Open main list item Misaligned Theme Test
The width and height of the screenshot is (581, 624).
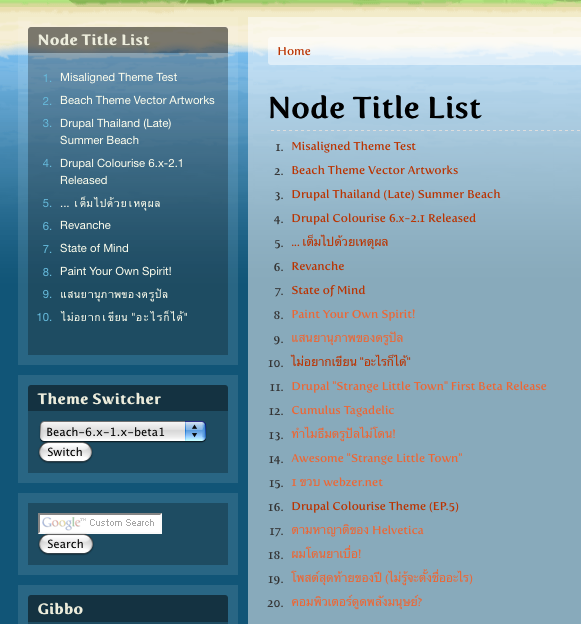(x=353, y=146)
